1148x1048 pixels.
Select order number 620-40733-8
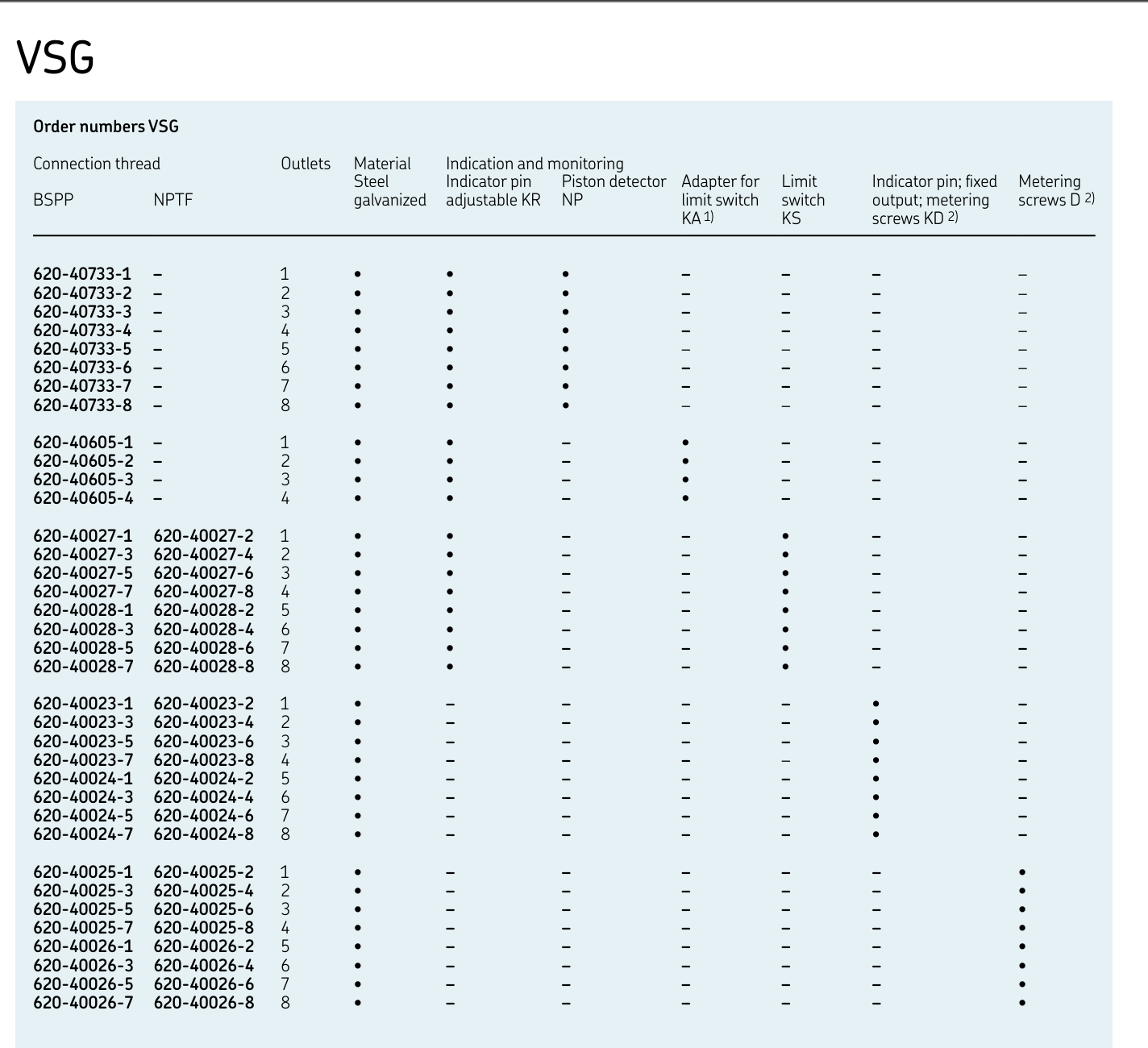[x=82, y=405]
